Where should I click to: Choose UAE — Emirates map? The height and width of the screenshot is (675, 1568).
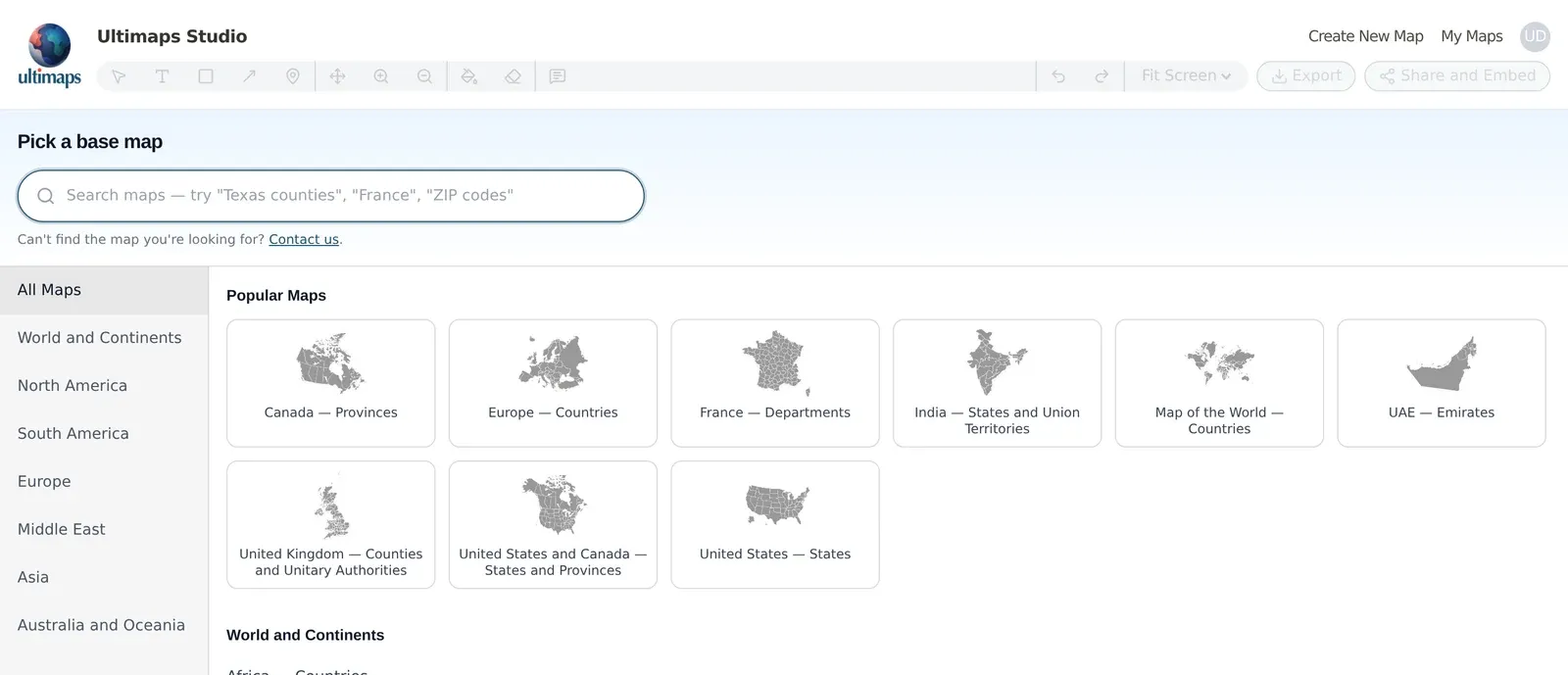(x=1442, y=383)
